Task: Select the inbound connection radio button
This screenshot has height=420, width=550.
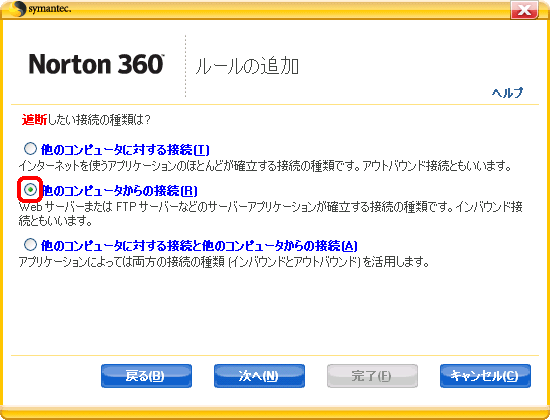Action: click(30, 190)
